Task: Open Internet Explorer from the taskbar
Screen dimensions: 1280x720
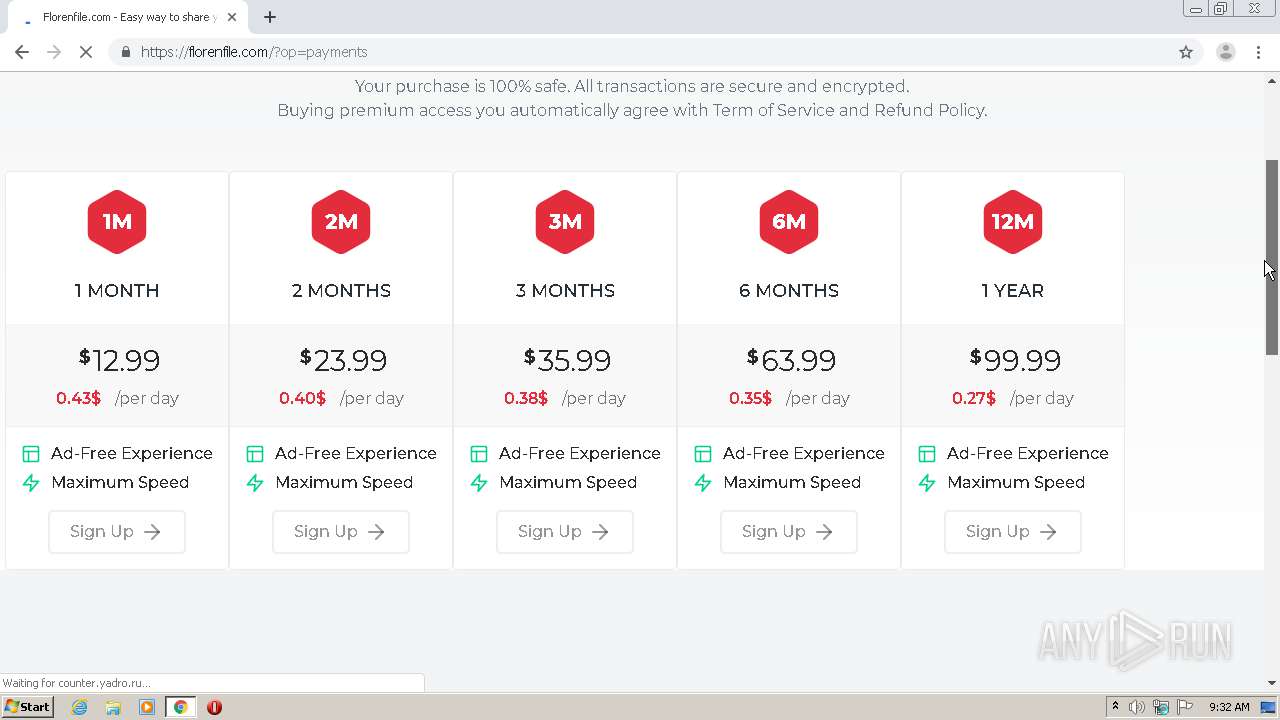Action: tap(79, 707)
